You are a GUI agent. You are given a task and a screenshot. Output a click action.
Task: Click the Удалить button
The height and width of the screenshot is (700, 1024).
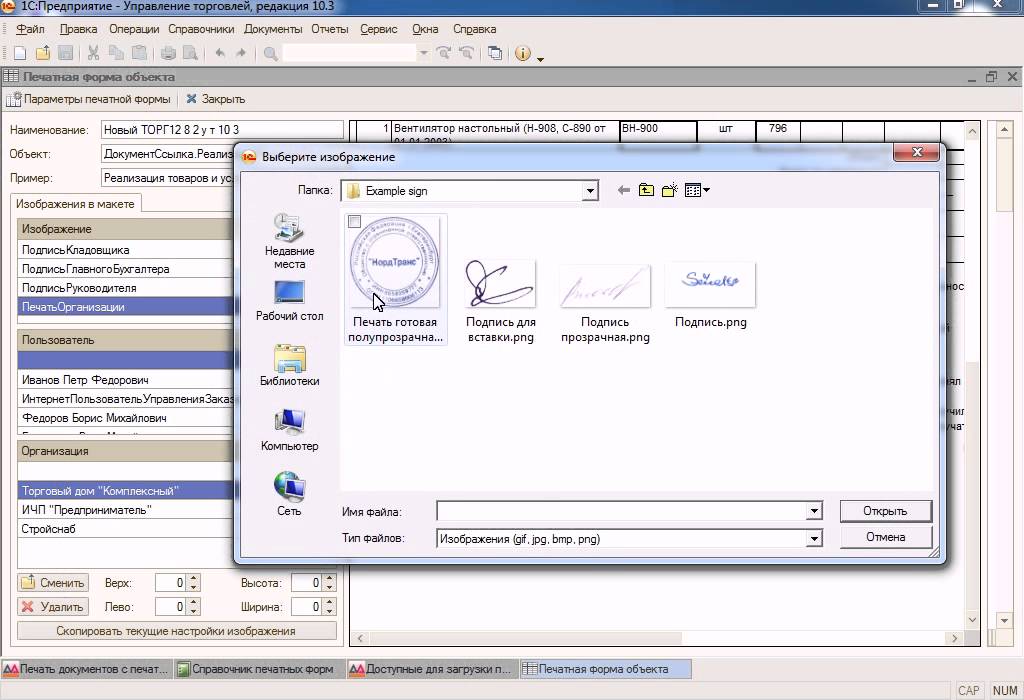[53, 607]
